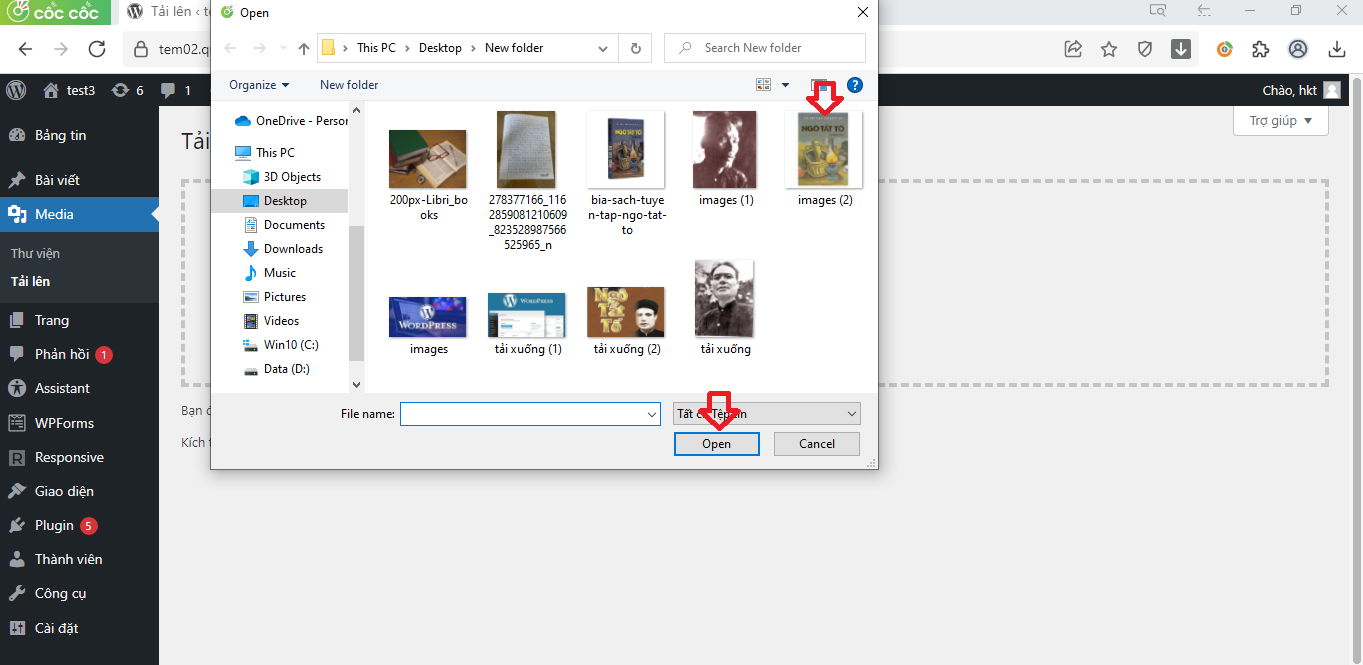Viewport: 1363px width, 665px height.
Task: Expand the change view options arrow
Action: (785, 85)
